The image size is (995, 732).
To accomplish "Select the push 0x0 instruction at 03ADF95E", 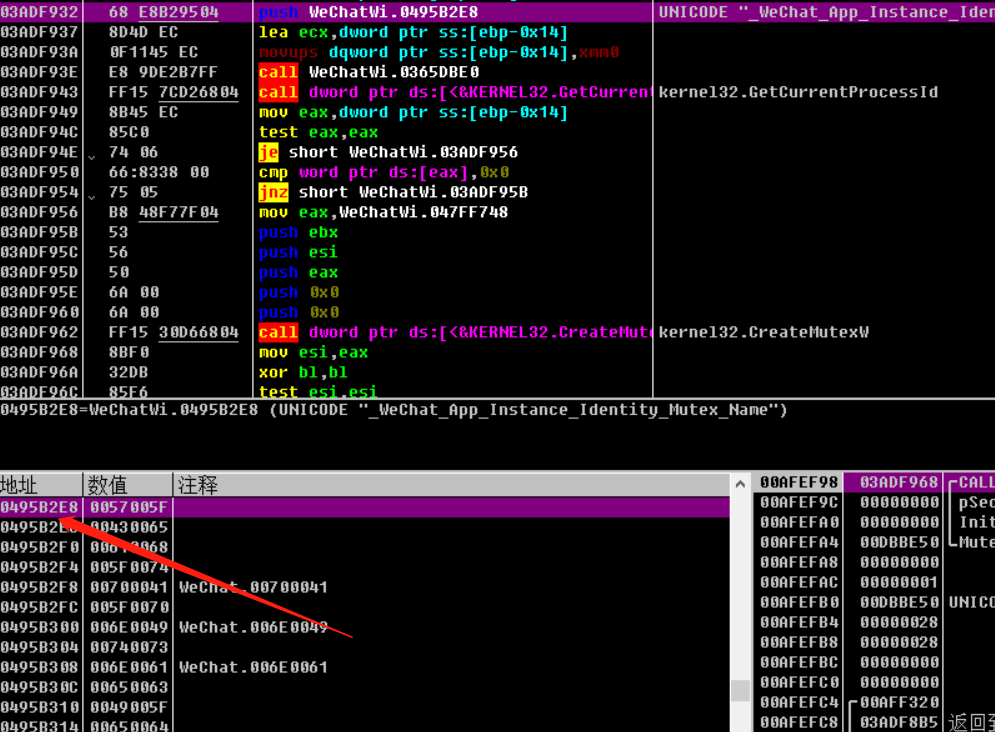I will point(298,292).
